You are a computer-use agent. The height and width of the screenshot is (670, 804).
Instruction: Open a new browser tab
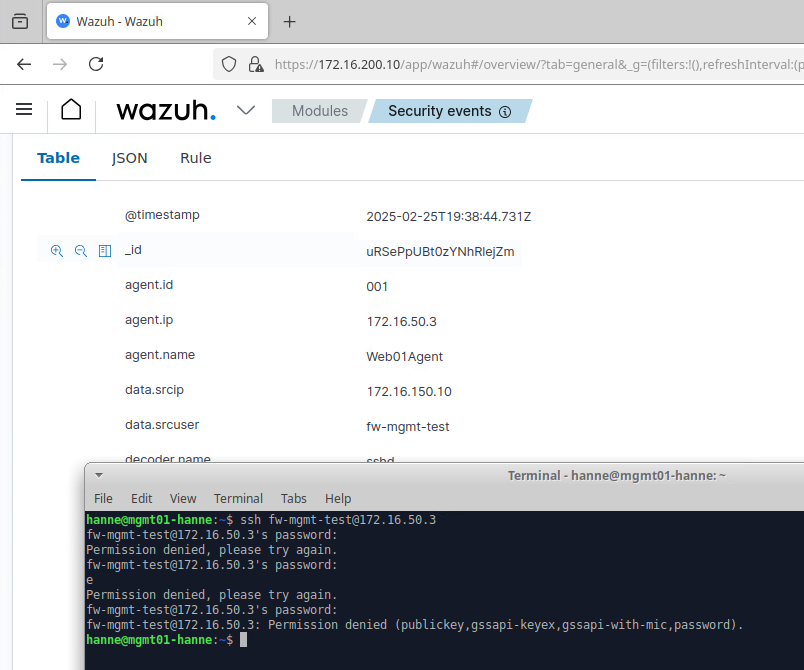(290, 21)
